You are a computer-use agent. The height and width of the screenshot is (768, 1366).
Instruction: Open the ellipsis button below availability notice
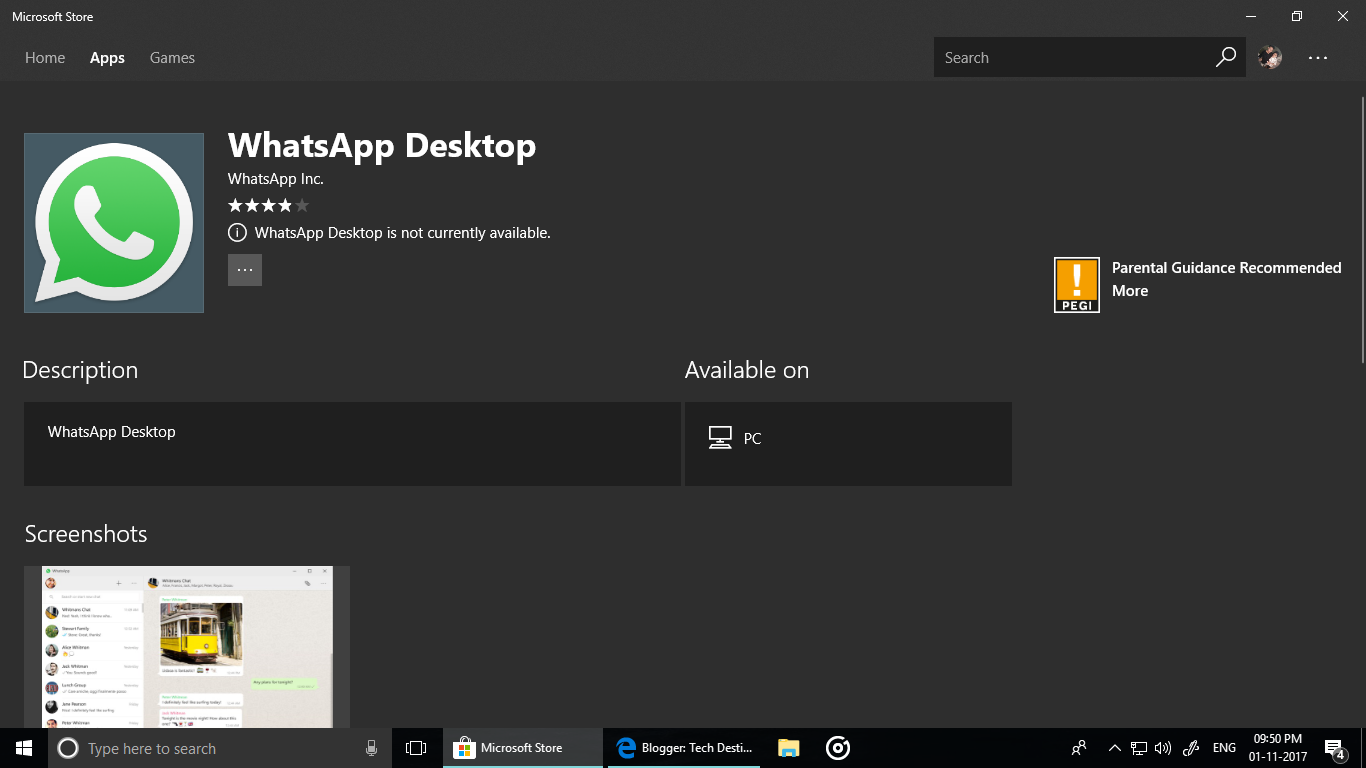click(245, 270)
